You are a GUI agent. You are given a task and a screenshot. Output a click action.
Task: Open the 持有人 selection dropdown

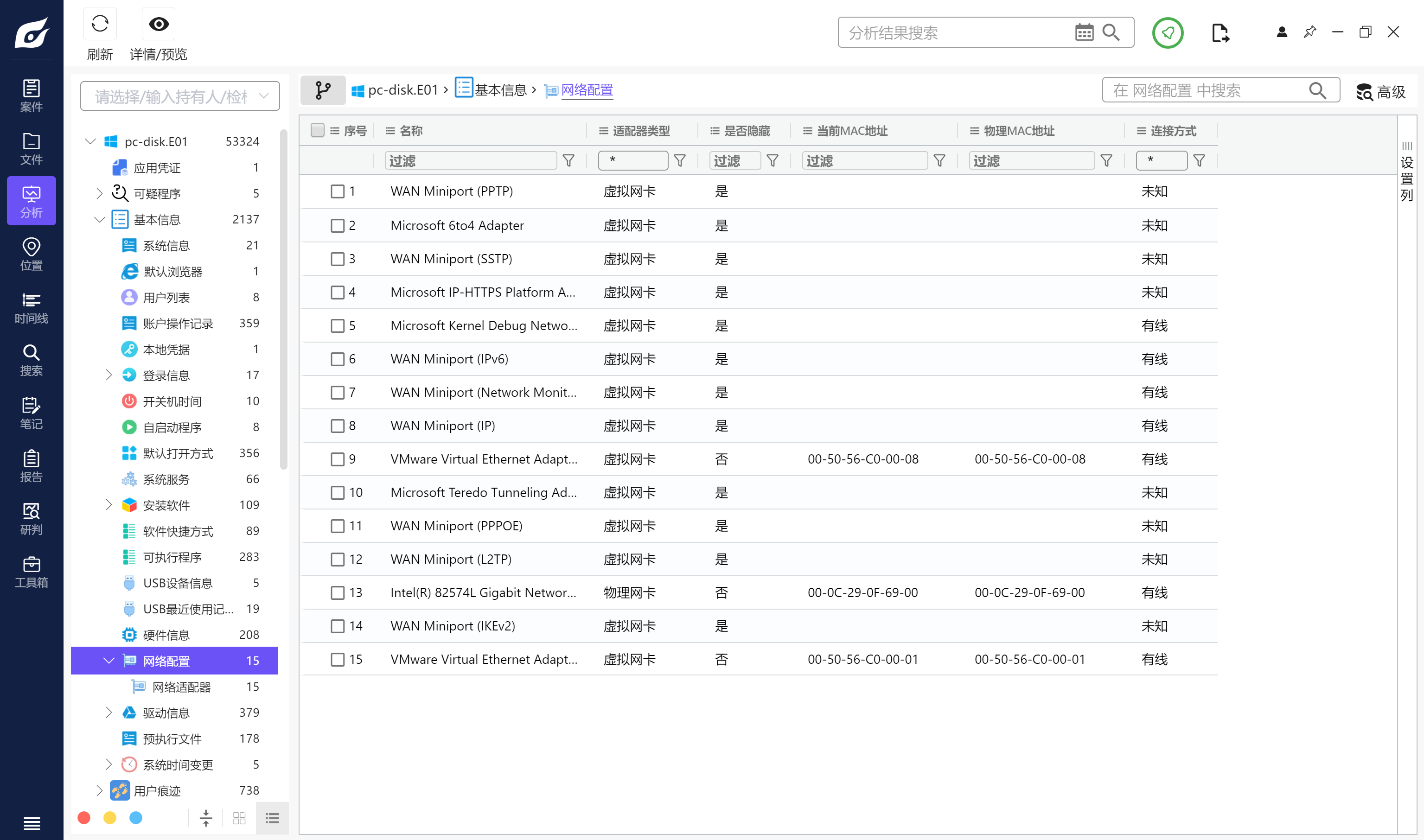tap(180, 96)
